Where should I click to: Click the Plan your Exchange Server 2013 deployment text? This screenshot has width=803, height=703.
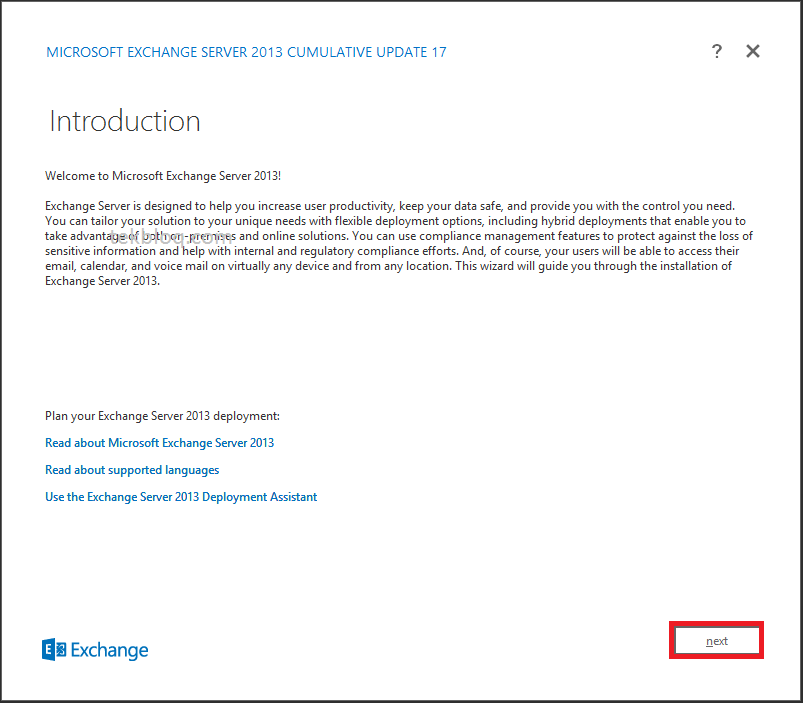tap(162, 416)
